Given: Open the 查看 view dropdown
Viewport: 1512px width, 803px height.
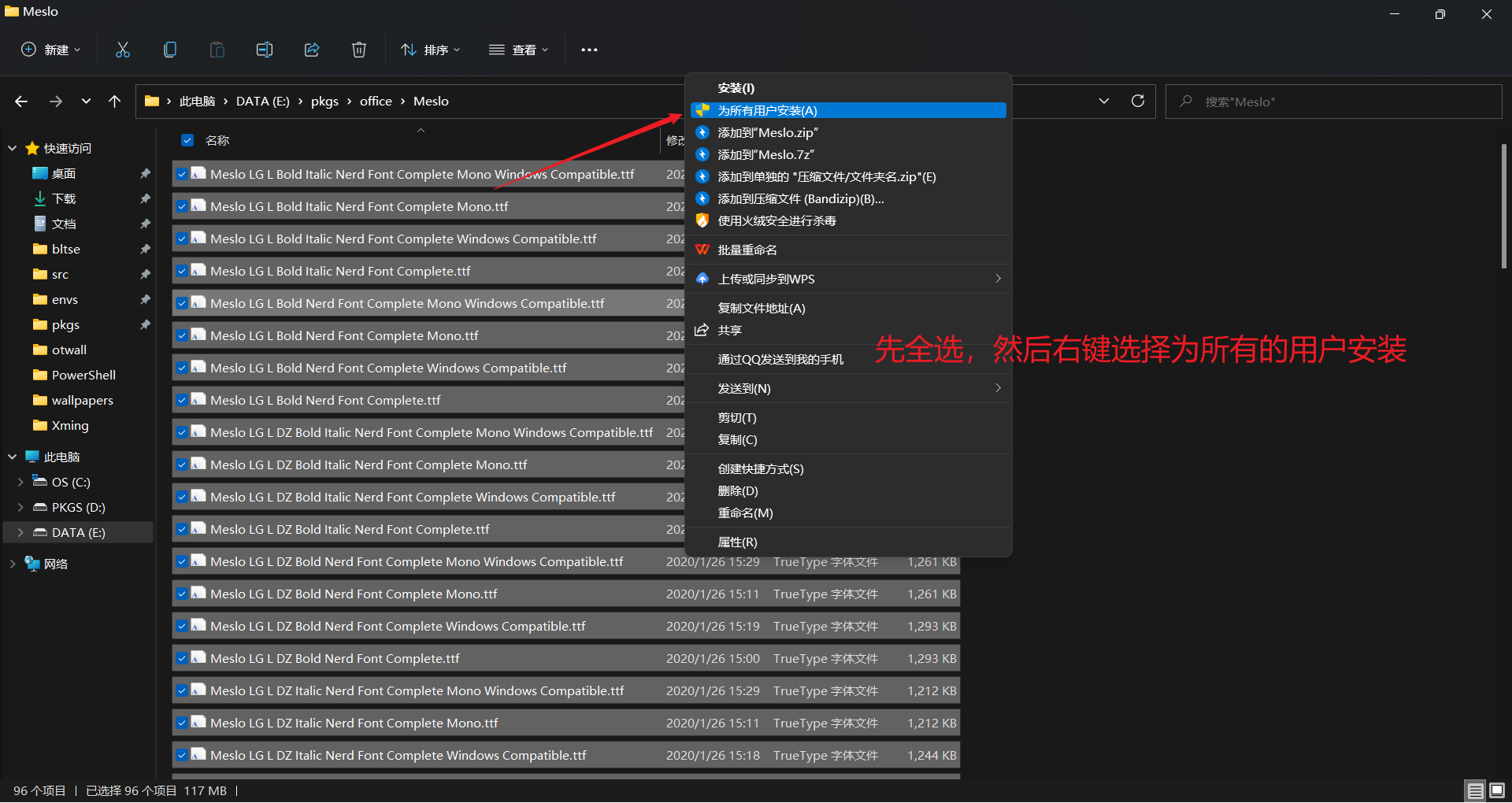Looking at the screenshot, I should click(x=518, y=49).
